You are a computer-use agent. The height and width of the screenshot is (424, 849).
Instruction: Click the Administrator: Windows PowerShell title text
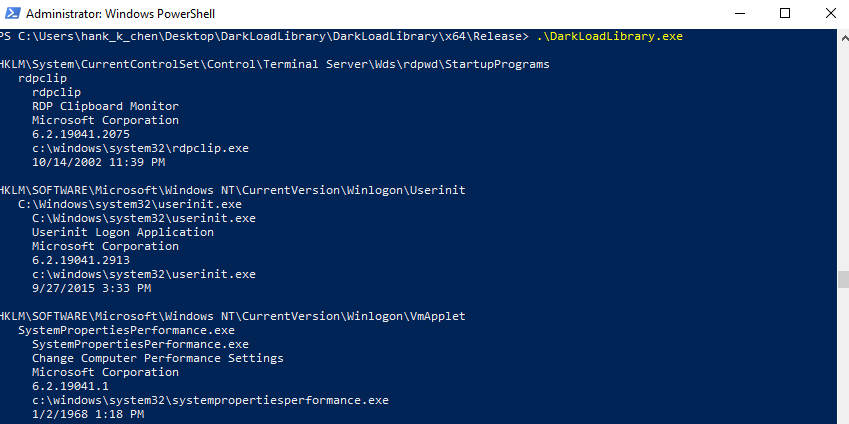[x=120, y=14]
